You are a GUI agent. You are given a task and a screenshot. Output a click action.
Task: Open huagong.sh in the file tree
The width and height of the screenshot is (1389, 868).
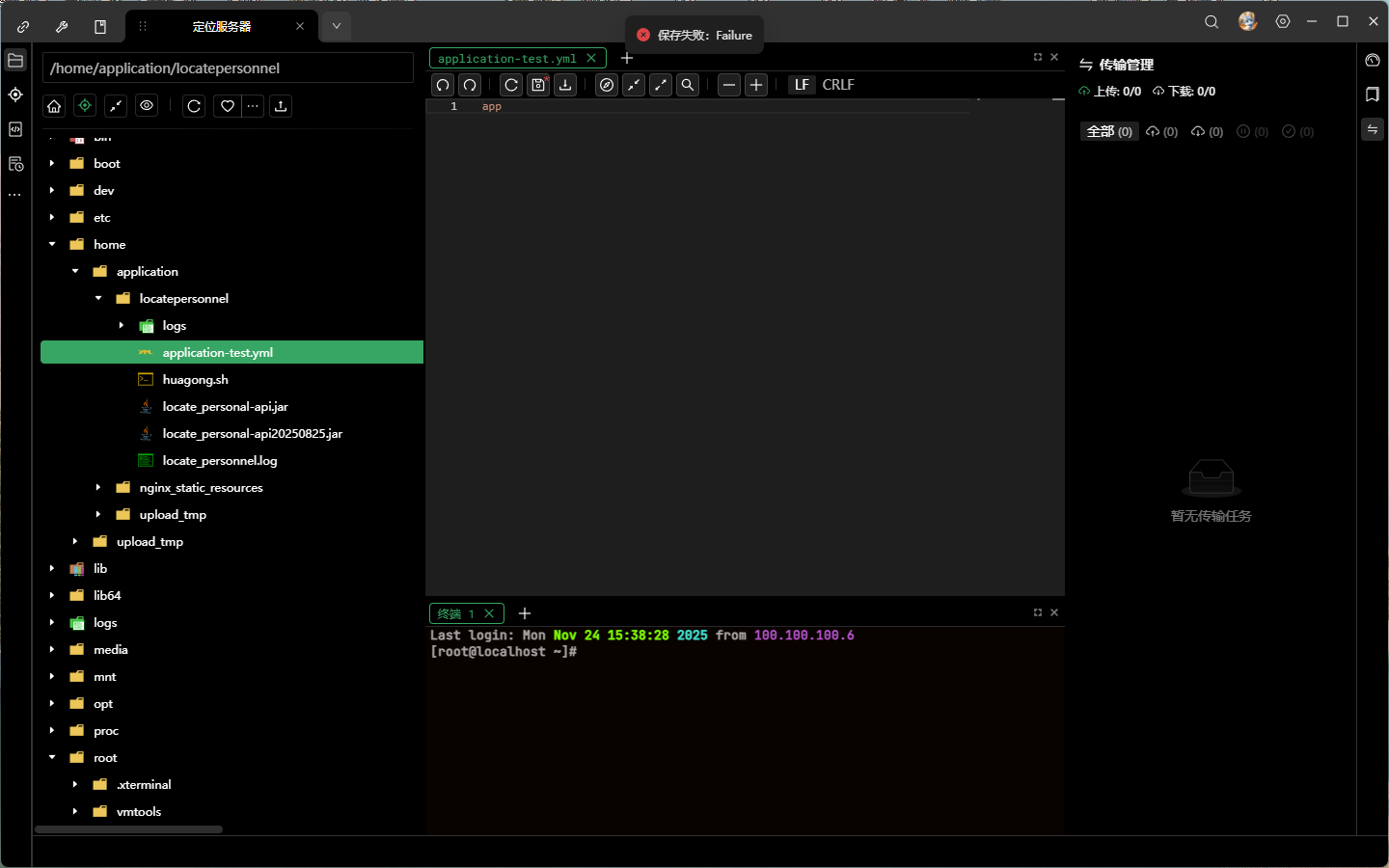[195, 380]
